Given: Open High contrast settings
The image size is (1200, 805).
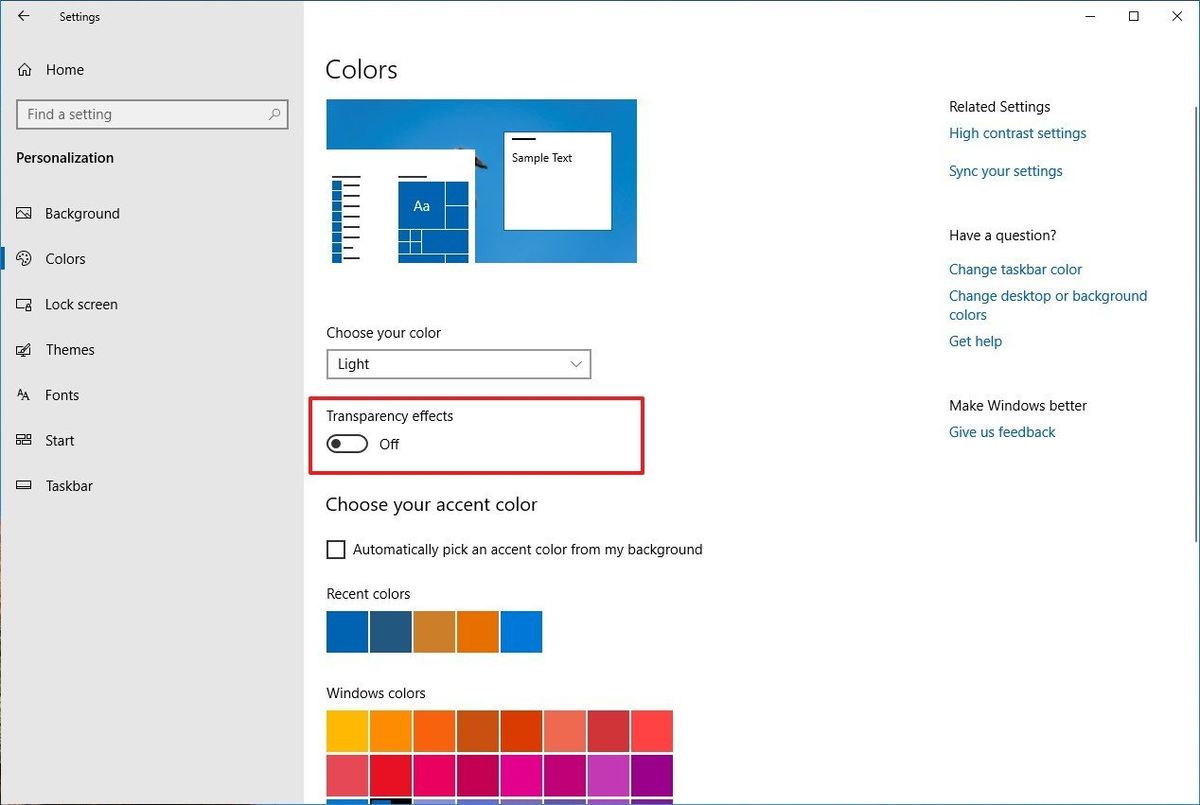Looking at the screenshot, I should 1017,132.
